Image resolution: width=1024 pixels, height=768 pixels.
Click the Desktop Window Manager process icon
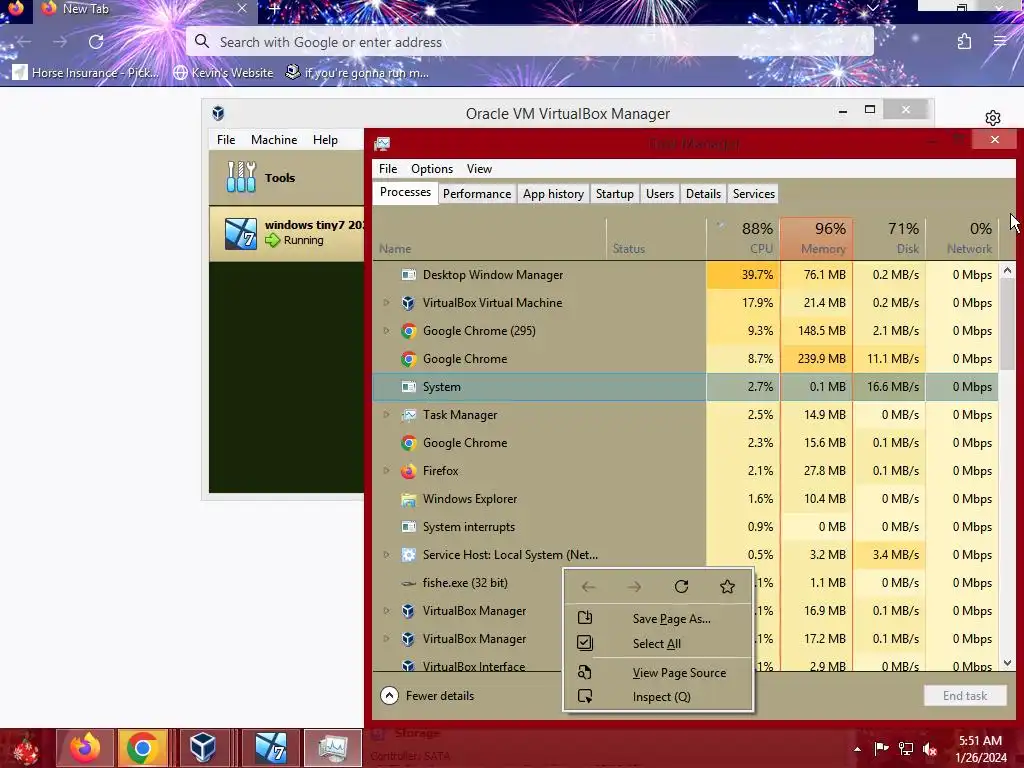409,275
